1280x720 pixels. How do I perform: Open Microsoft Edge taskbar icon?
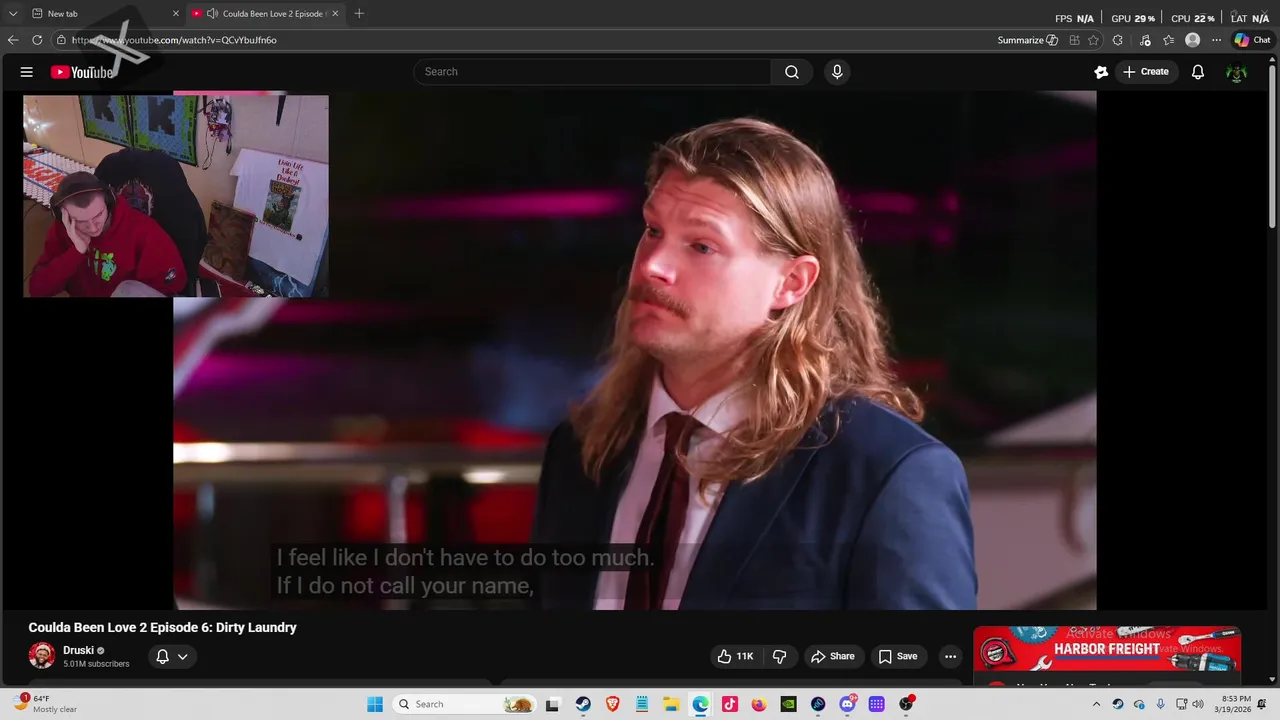(700, 704)
